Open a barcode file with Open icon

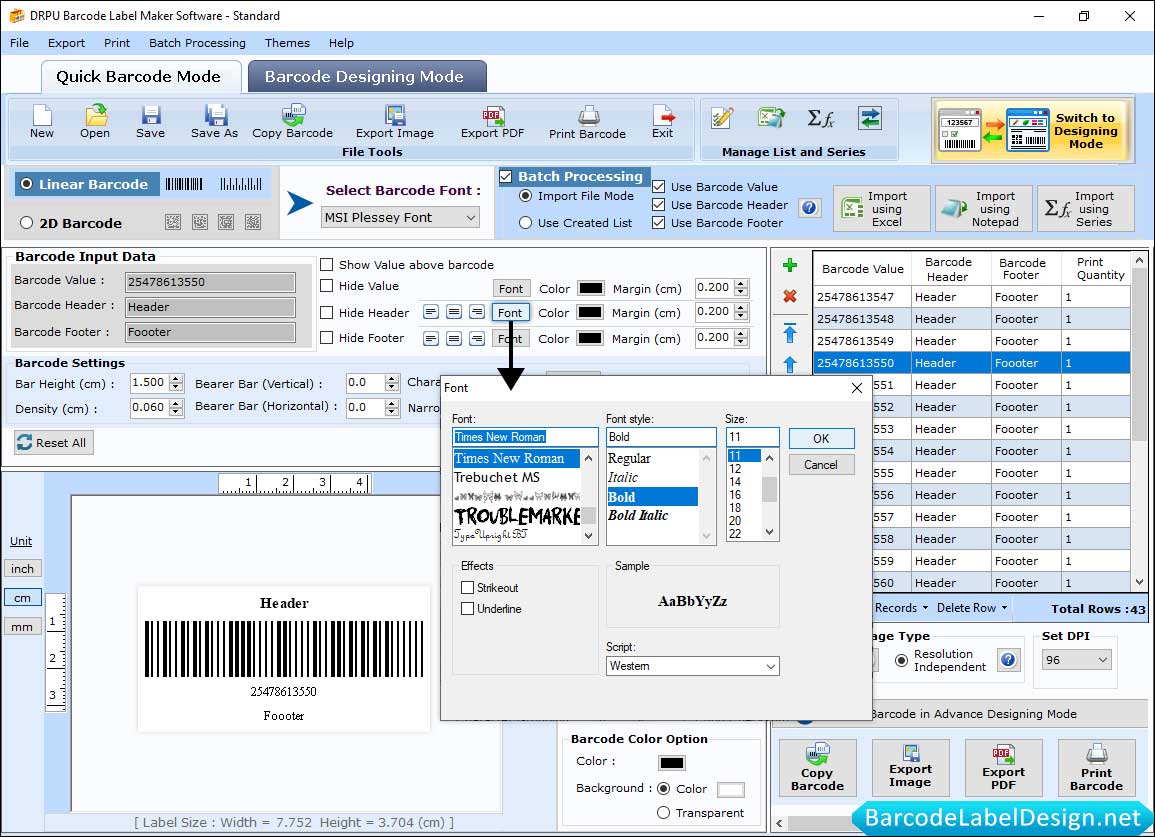95,122
